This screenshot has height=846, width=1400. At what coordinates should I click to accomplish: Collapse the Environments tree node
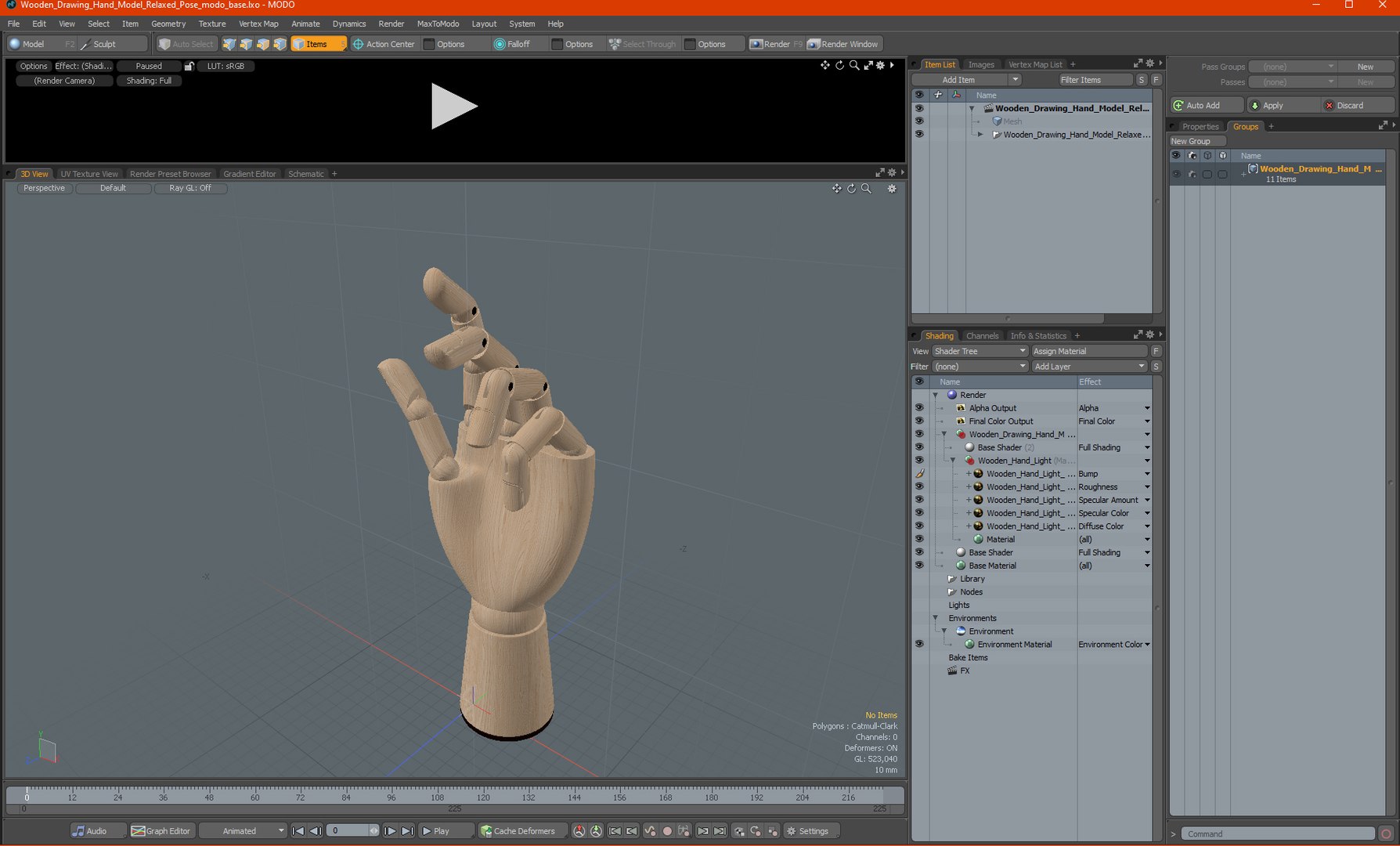click(x=935, y=618)
